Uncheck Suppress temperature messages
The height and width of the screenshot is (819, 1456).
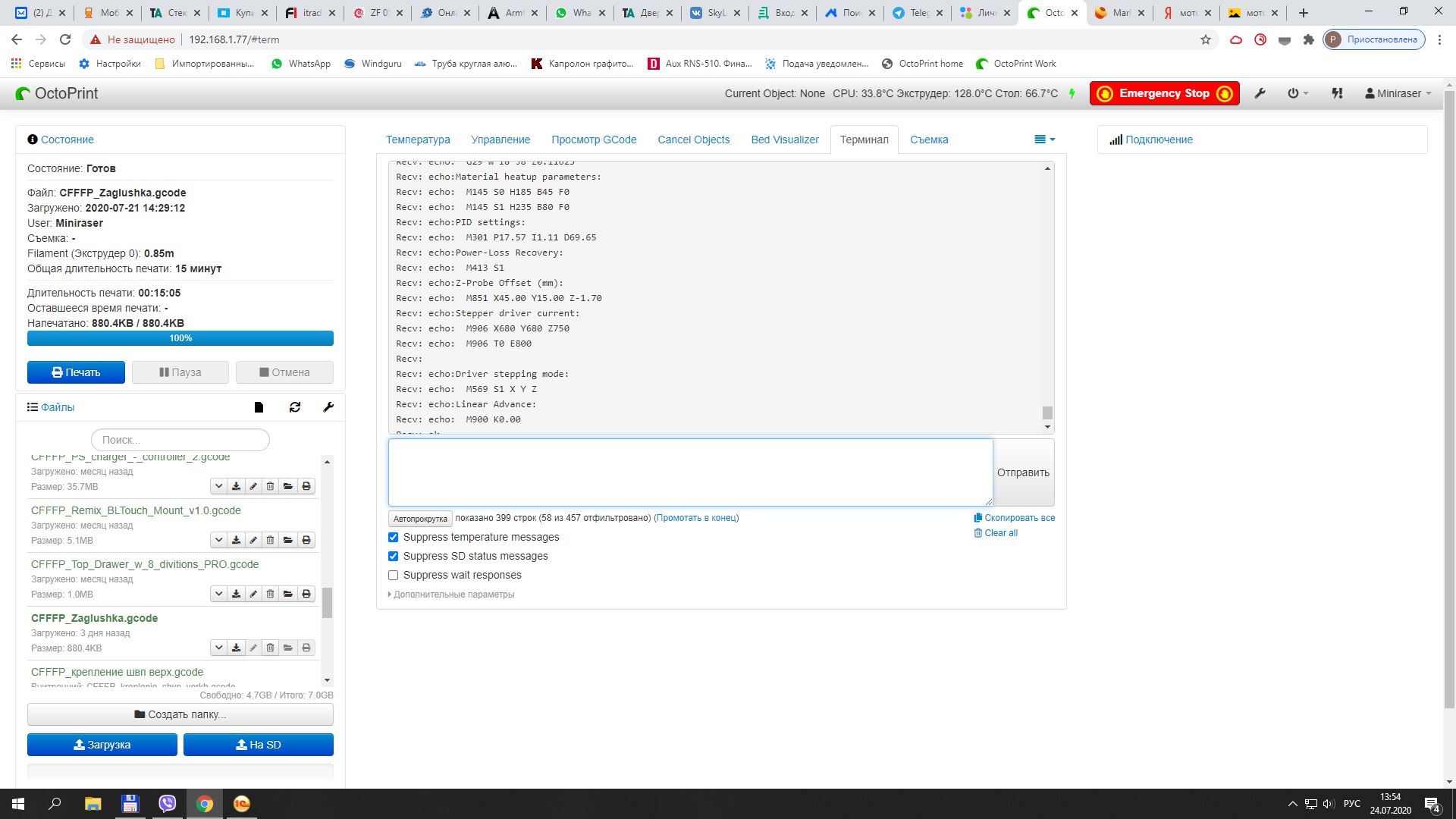393,537
